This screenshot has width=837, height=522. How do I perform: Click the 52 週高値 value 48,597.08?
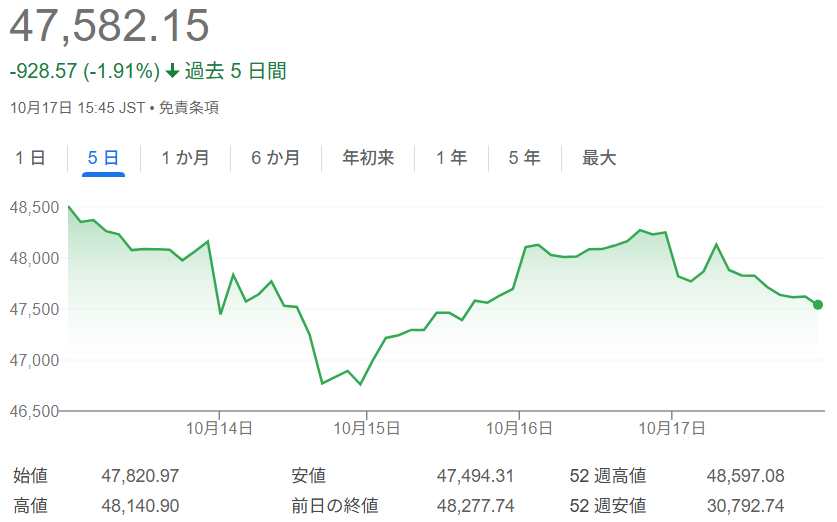745,477
